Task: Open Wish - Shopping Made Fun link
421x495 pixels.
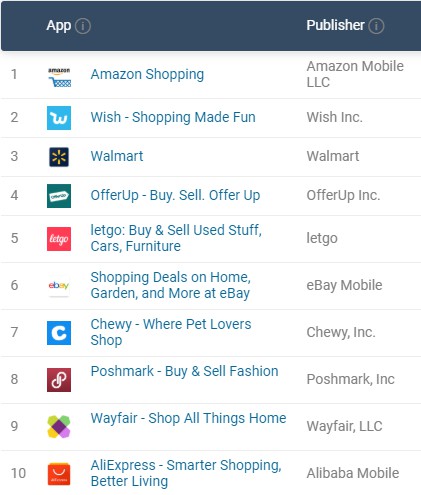Action: pyautogui.click(x=173, y=117)
